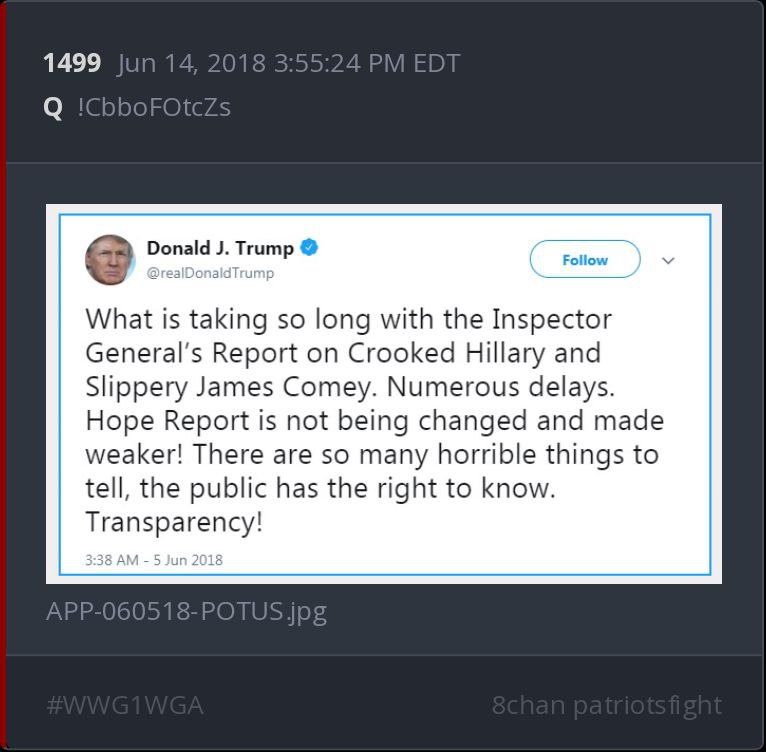Select post number 1499
The image size is (766, 752).
point(72,63)
